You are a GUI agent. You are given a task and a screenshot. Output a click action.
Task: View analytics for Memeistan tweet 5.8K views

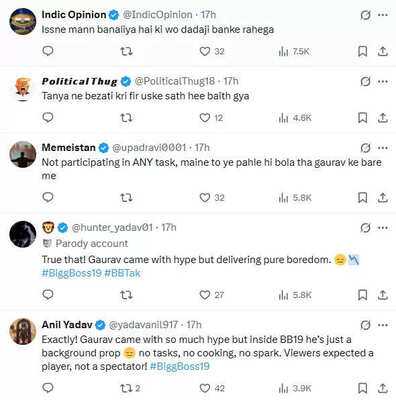pyautogui.click(x=295, y=198)
